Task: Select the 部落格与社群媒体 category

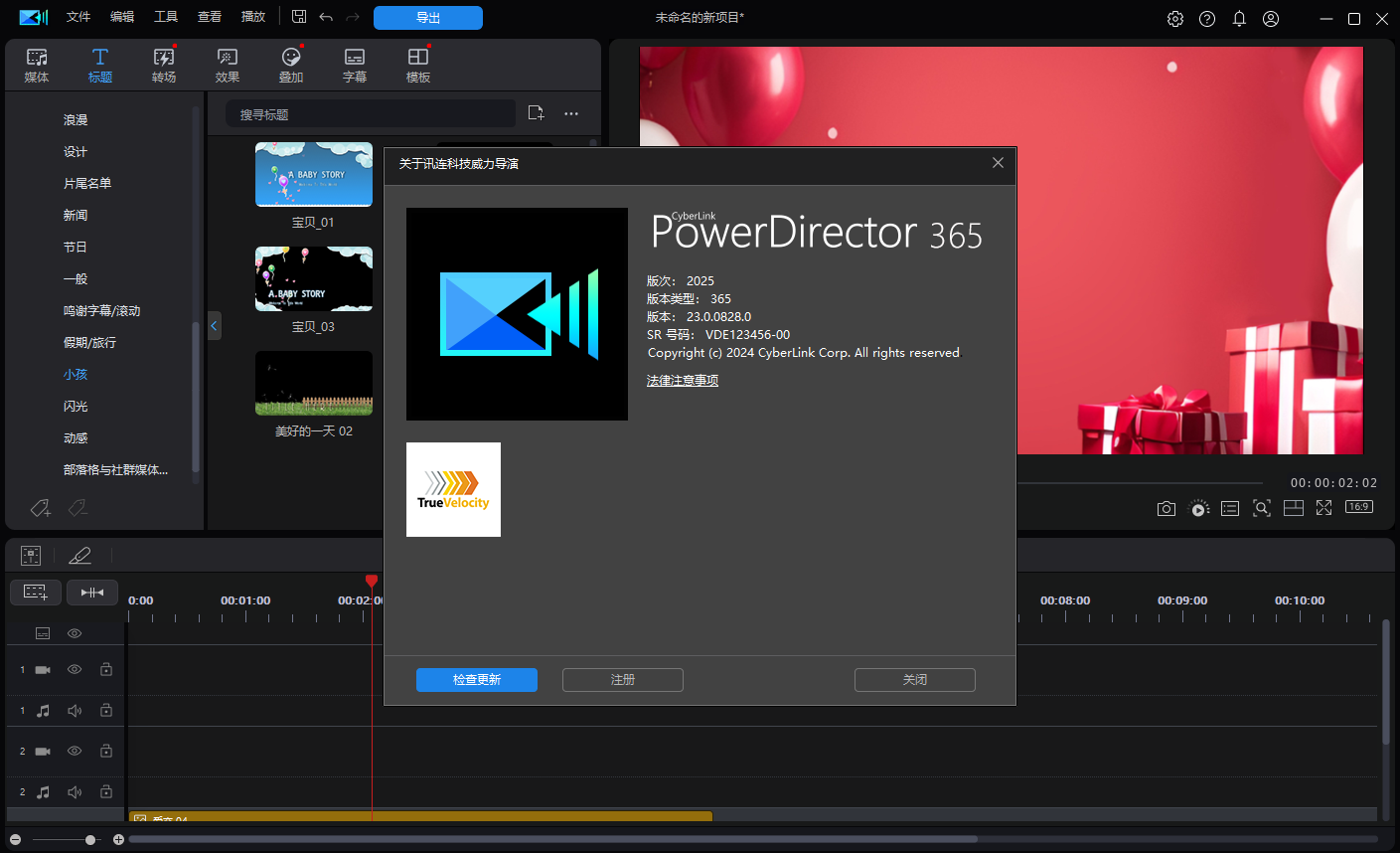Action: [116, 469]
